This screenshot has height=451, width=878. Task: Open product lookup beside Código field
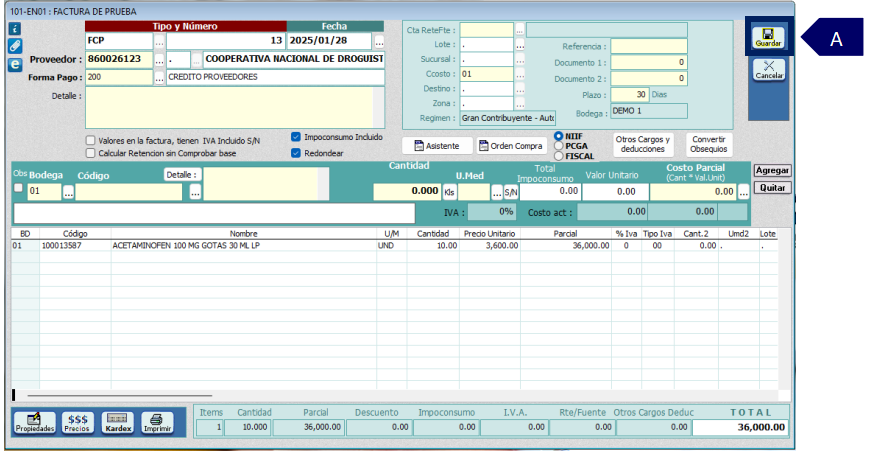pos(195,192)
